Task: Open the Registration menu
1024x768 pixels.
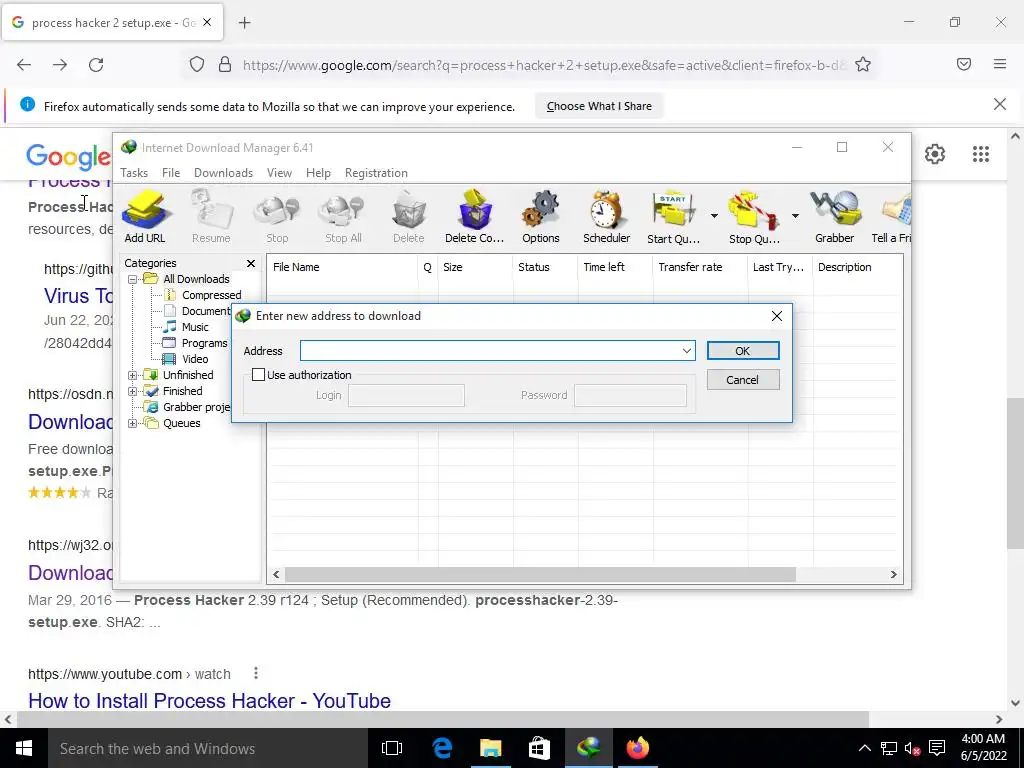Action: click(376, 173)
